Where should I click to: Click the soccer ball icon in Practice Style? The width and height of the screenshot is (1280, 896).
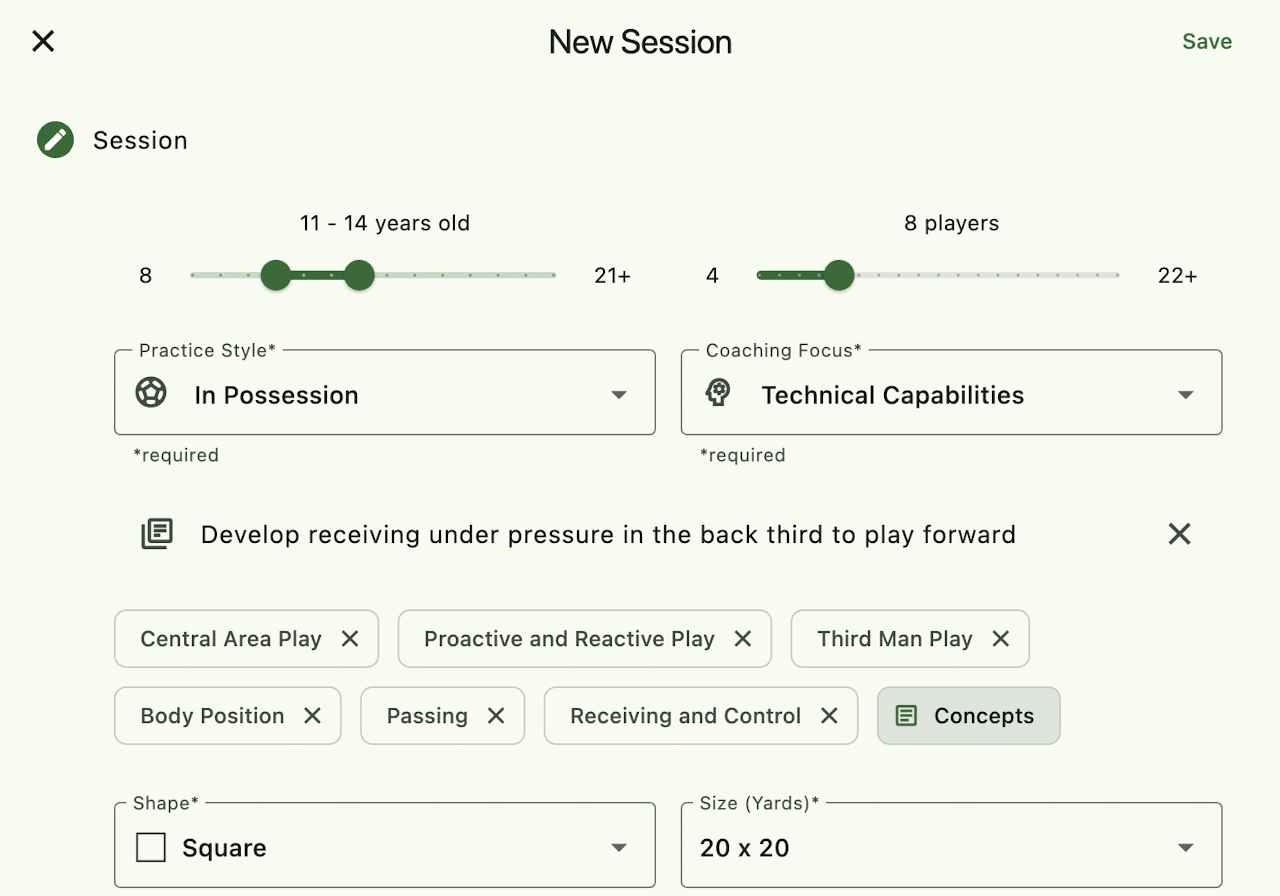pos(151,393)
